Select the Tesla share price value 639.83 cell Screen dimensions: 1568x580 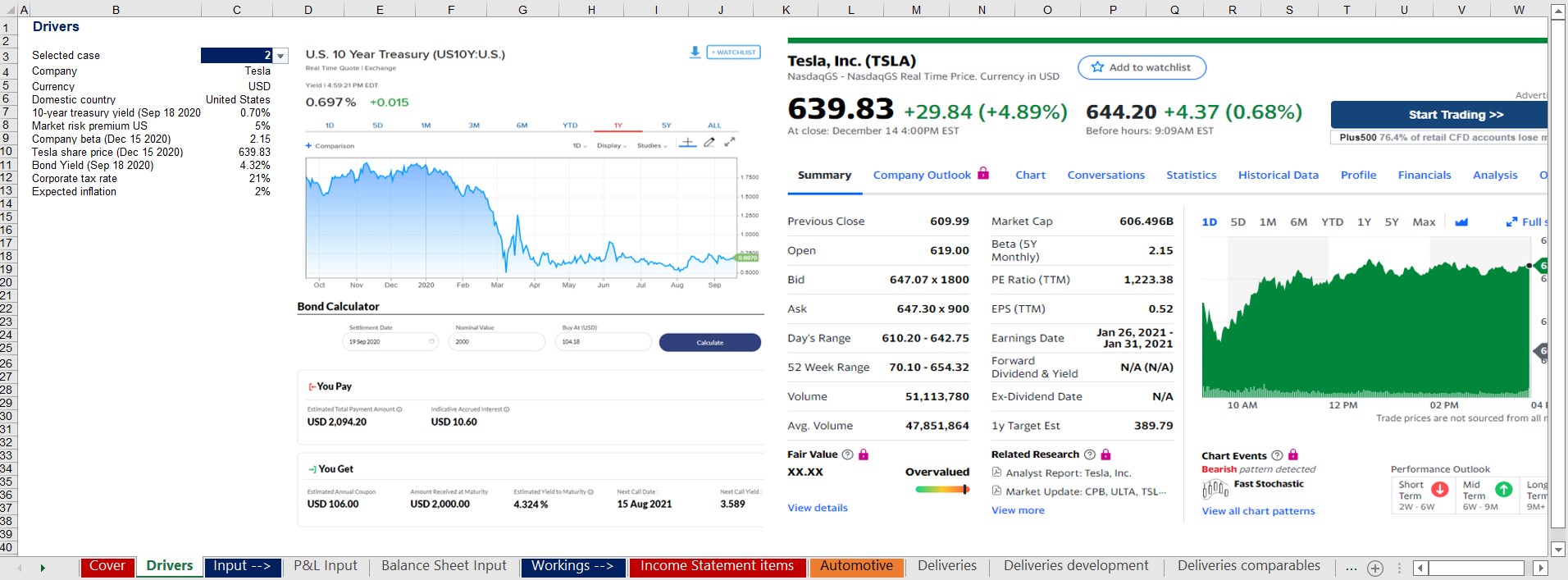click(237, 153)
